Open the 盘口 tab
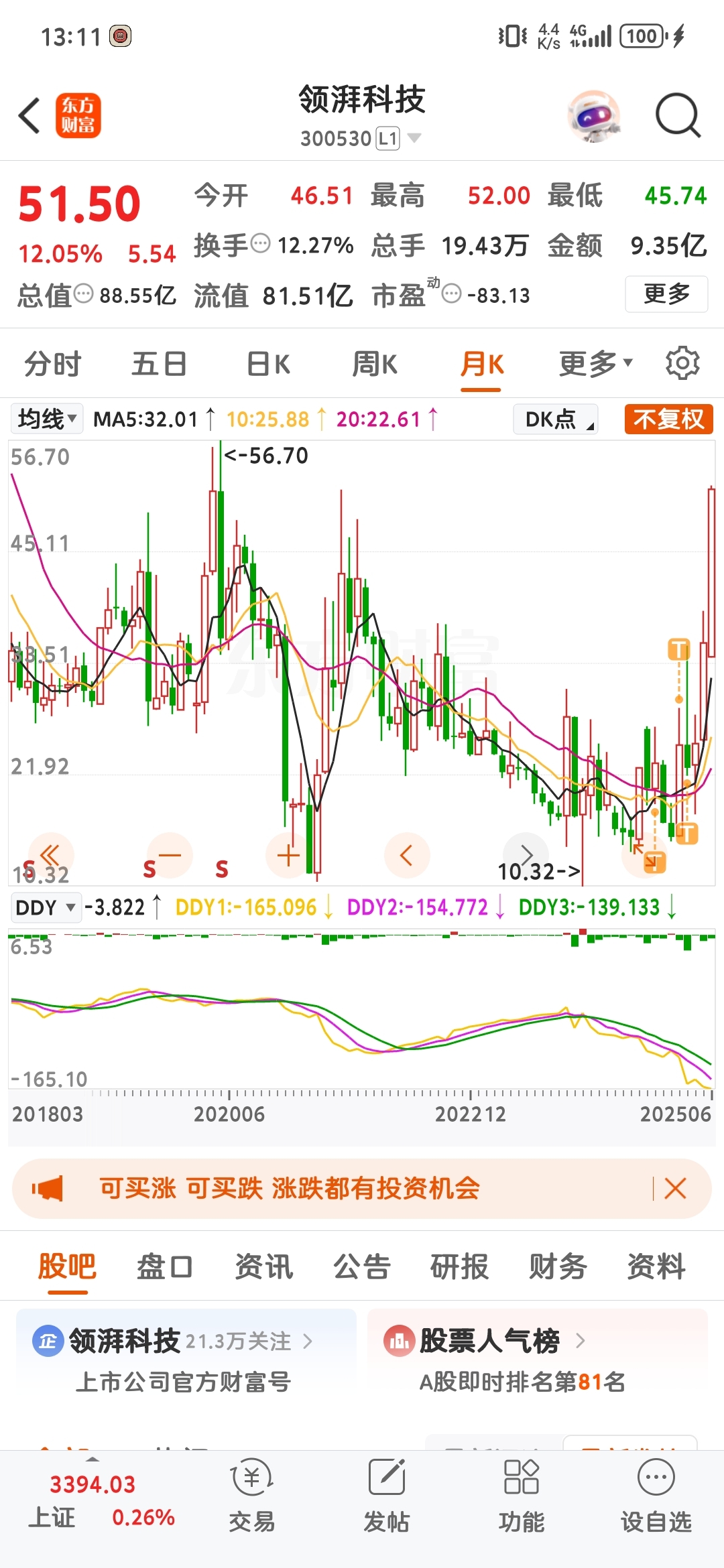The image size is (724, 1568). [165, 1266]
